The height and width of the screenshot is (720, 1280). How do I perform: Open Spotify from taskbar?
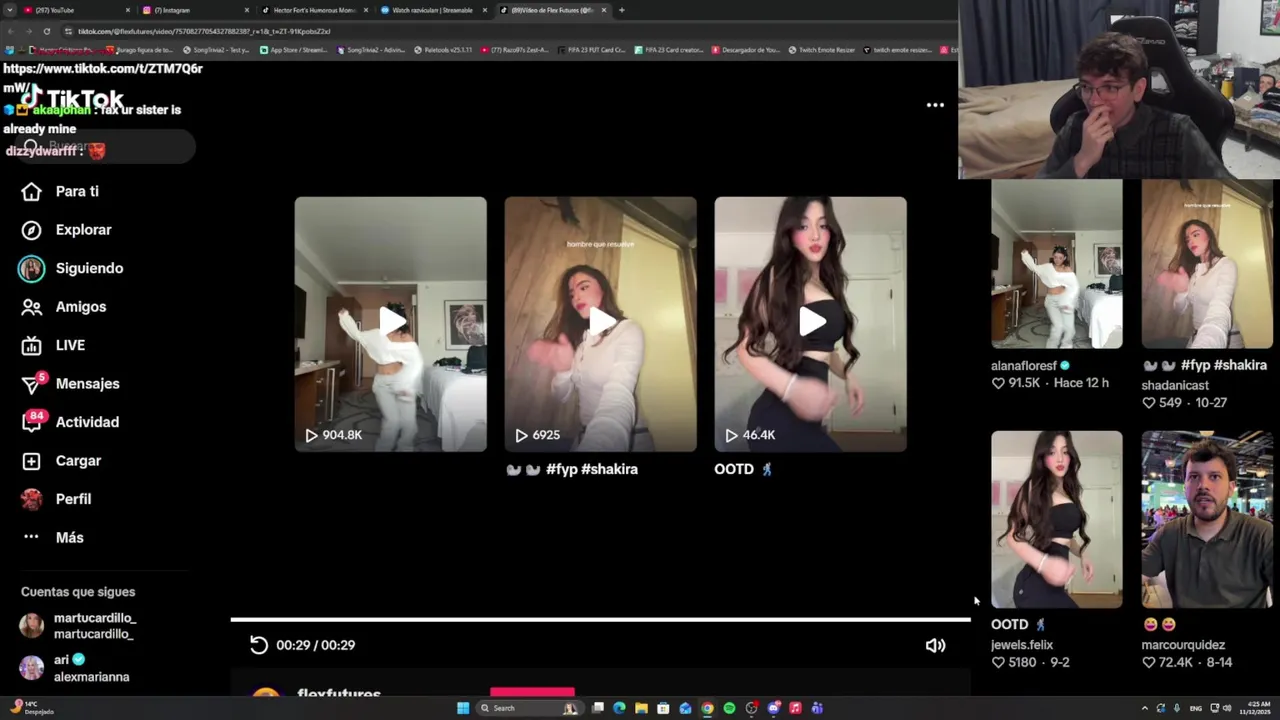pyautogui.click(x=729, y=708)
